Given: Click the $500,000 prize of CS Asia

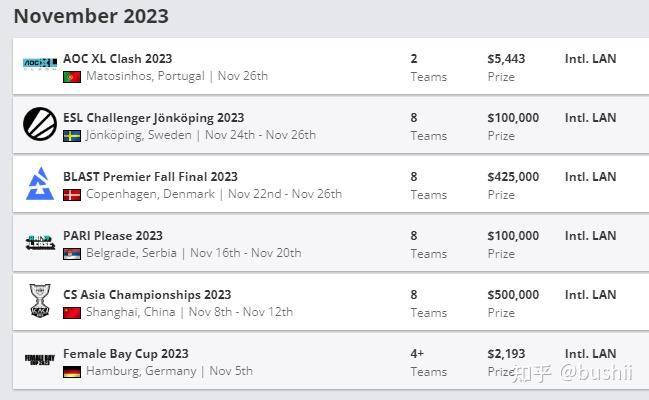Looking at the screenshot, I should pyautogui.click(x=513, y=295).
